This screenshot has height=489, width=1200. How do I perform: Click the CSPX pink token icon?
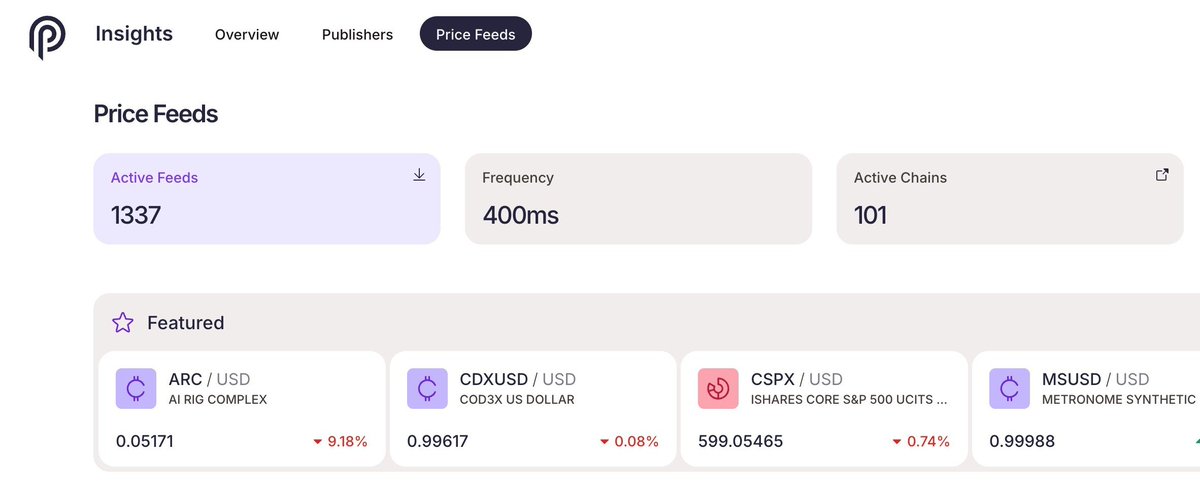tap(718, 389)
